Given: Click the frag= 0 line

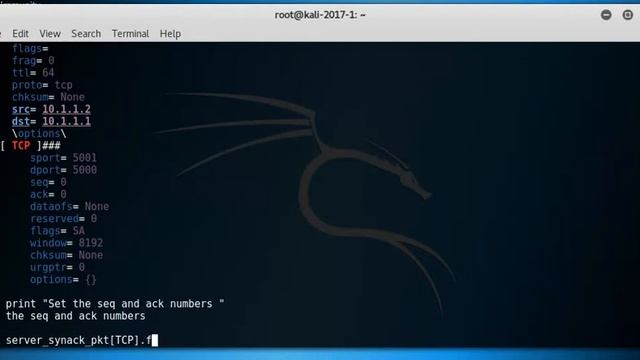Looking at the screenshot, I should coord(33,61).
